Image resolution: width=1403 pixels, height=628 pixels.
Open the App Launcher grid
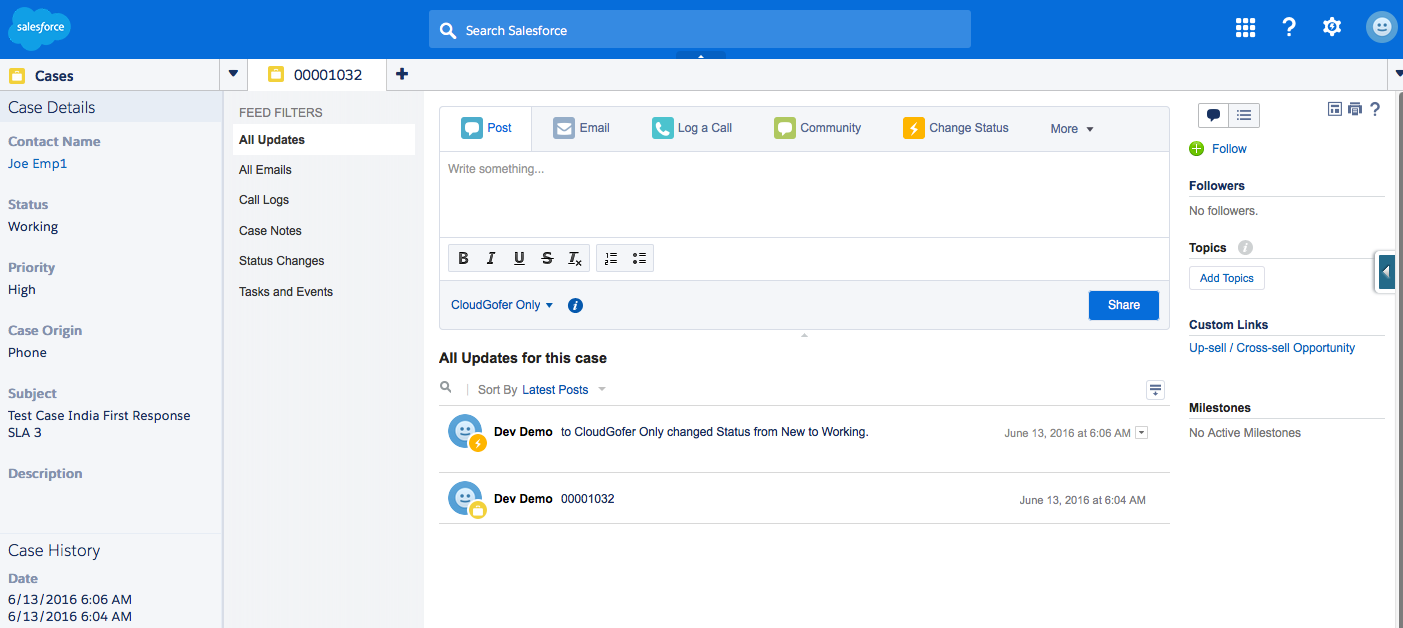[1245, 28]
